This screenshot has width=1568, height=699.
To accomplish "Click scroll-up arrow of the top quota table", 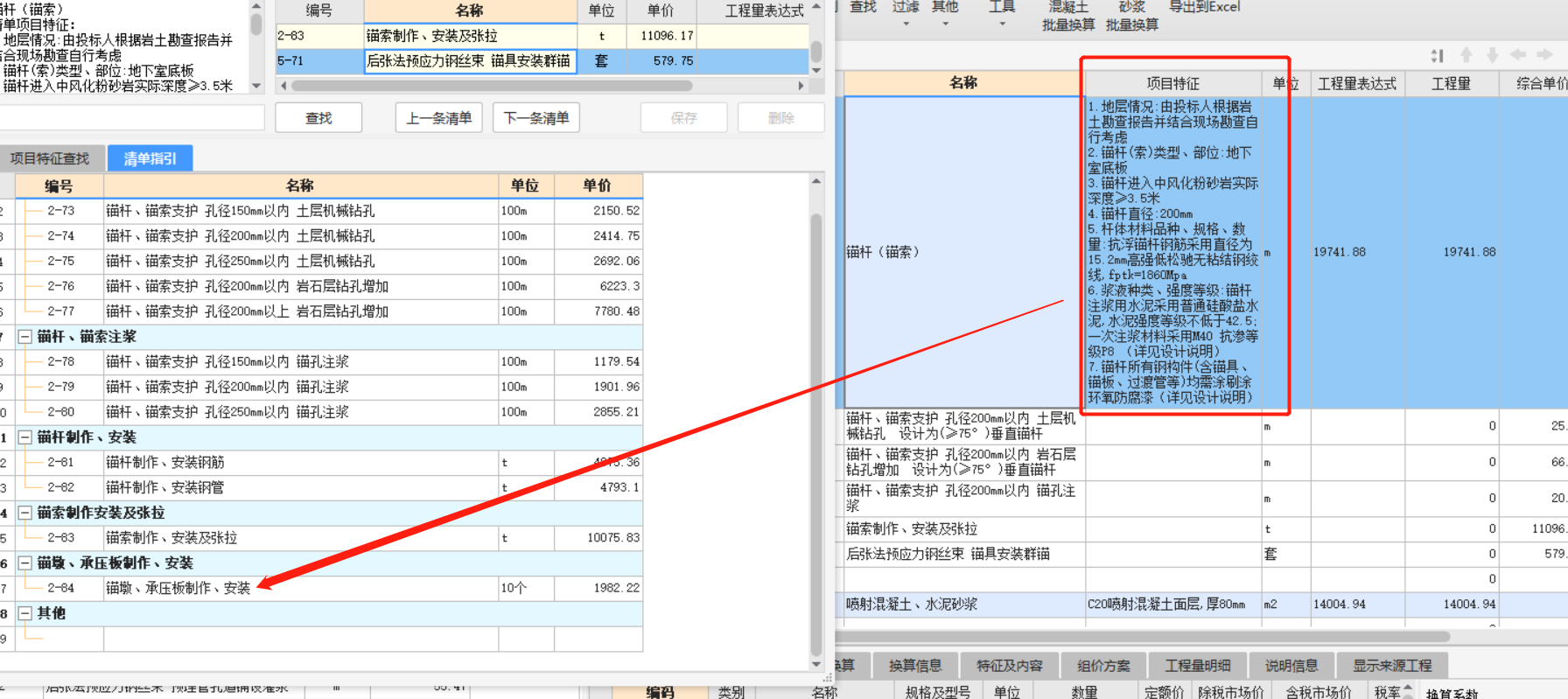I will pos(816,6).
